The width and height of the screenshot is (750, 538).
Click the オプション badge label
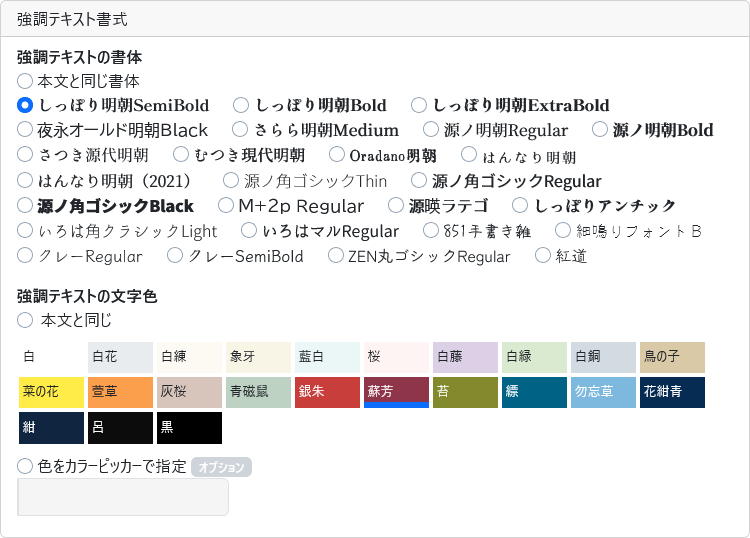click(221, 467)
